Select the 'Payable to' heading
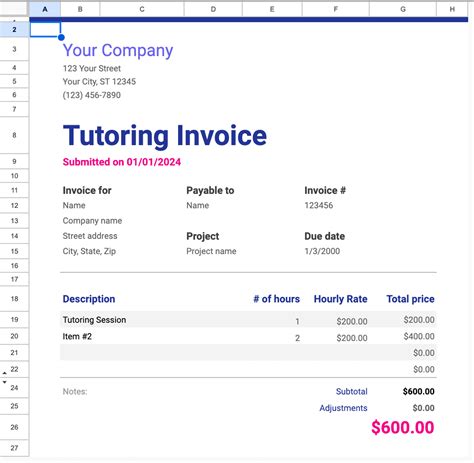Image resolution: width=474 pixels, height=463 pixels. tap(210, 190)
